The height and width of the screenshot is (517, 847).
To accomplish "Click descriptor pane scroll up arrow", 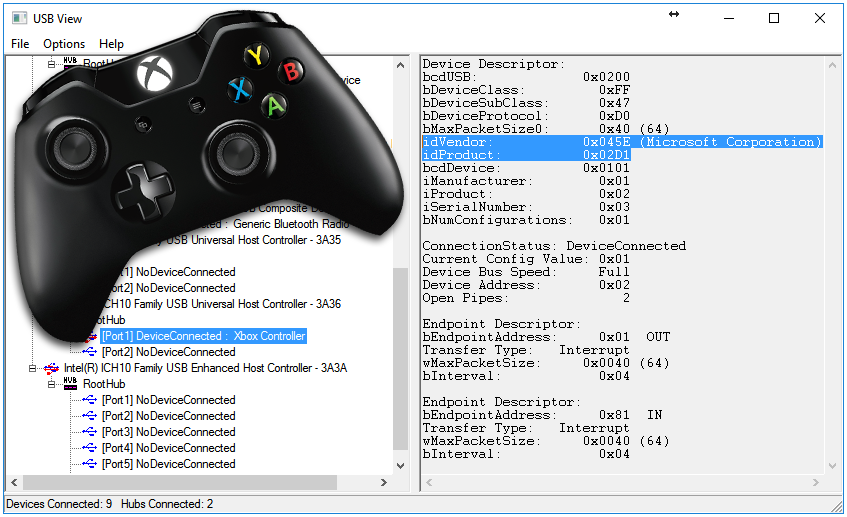I will tap(832, 65).
